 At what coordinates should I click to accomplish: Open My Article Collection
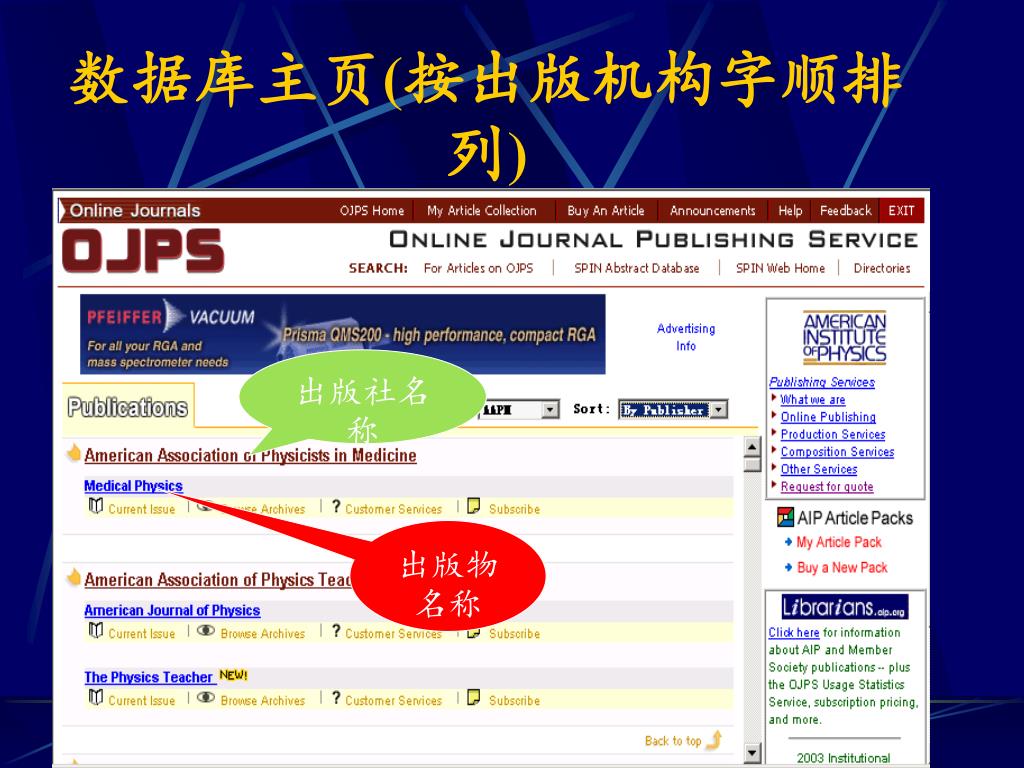pyautogui.click(x=481, y=211)
